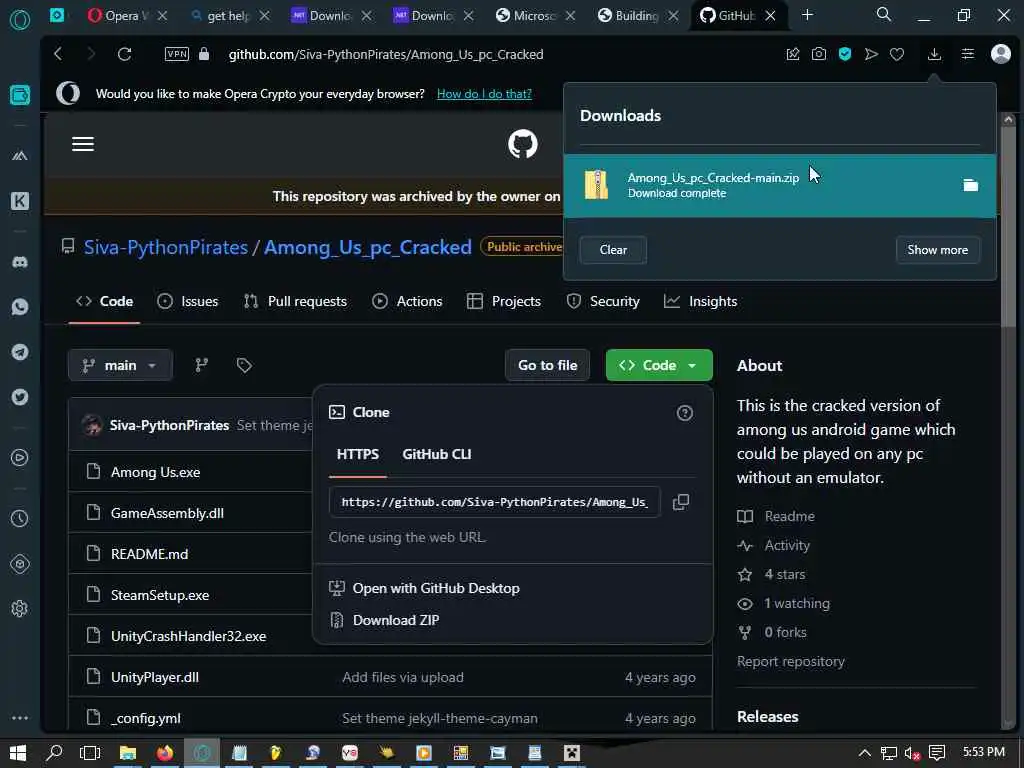Image resolution: width=1024 pixels, height=768 pixels.
Task: Open UnityPlayer.dll file
Action: tap(154, 677)
